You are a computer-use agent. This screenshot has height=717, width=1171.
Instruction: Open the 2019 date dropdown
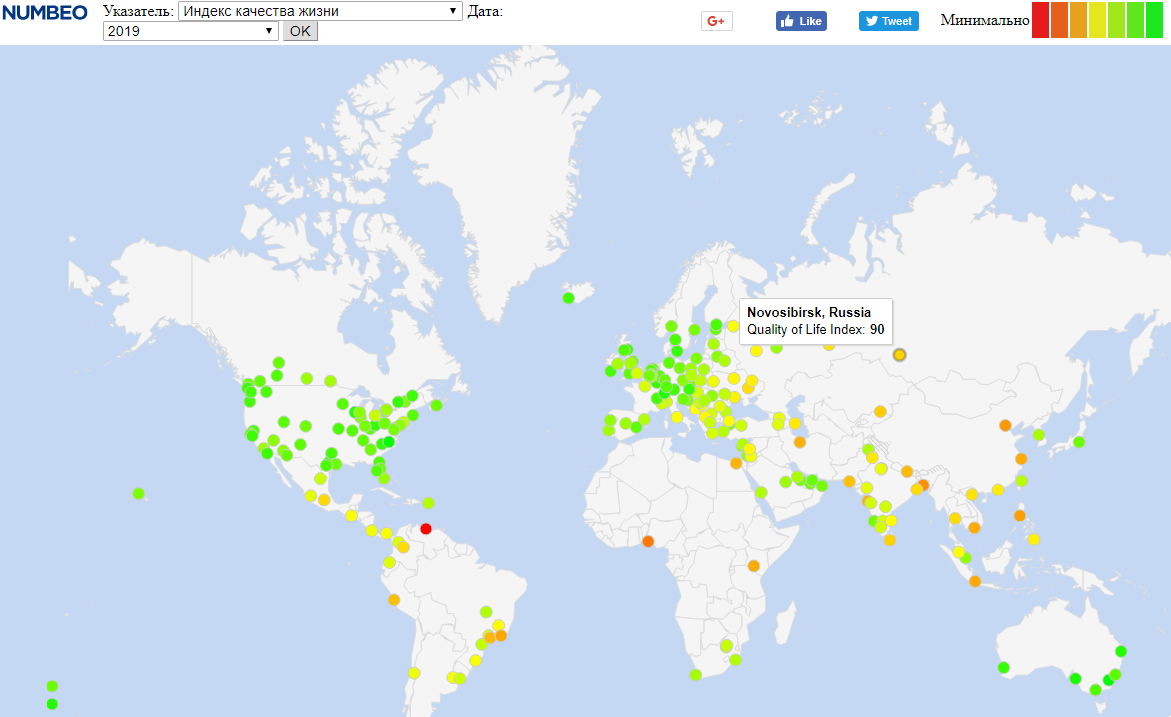pyautogui.click(x=190, y=31)
